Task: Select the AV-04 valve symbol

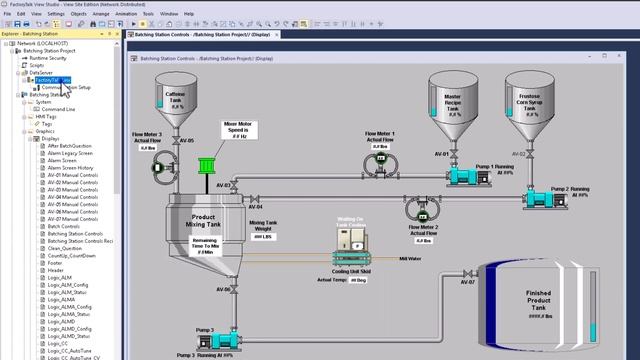Action: [x=255, y=199]
